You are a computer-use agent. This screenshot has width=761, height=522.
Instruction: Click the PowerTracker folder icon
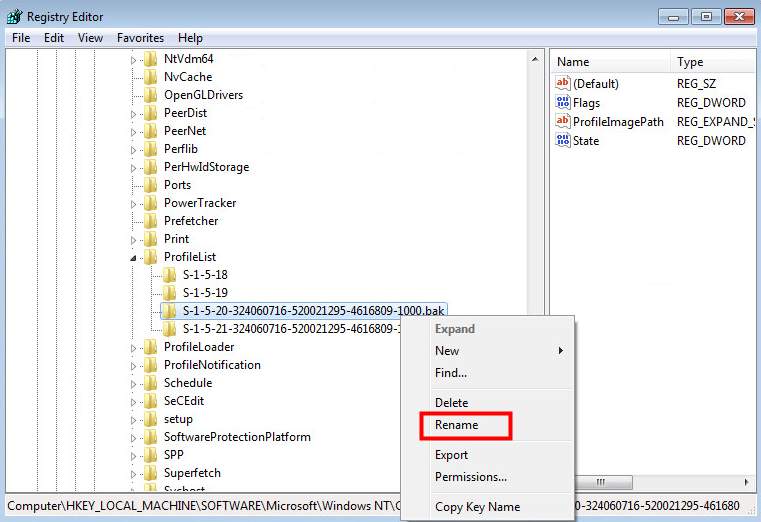point(150,203)
